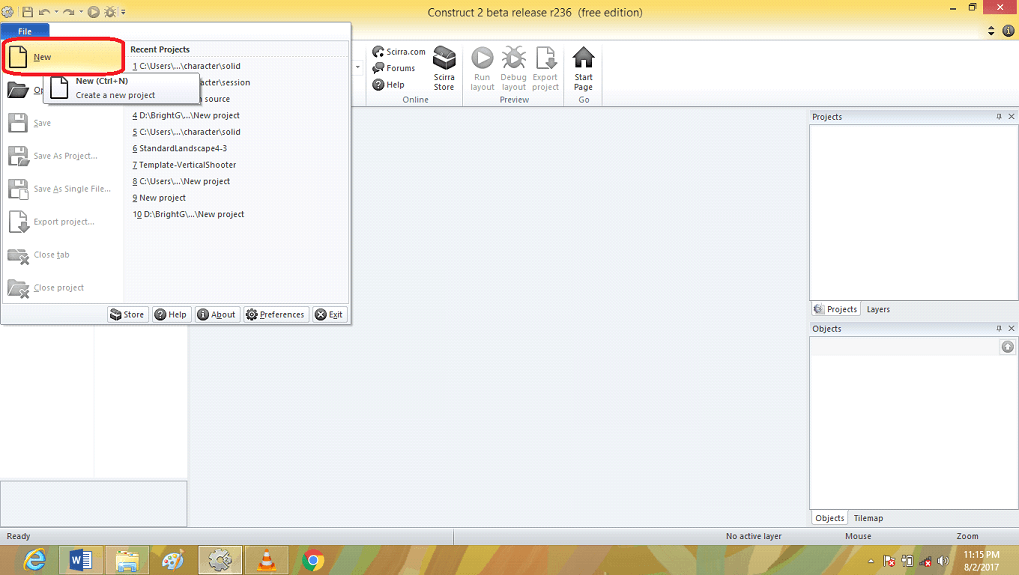Viewport: 1019px width, 575px height.
Task: Click the Export project ribbon button
Action: tap(545, 68)
